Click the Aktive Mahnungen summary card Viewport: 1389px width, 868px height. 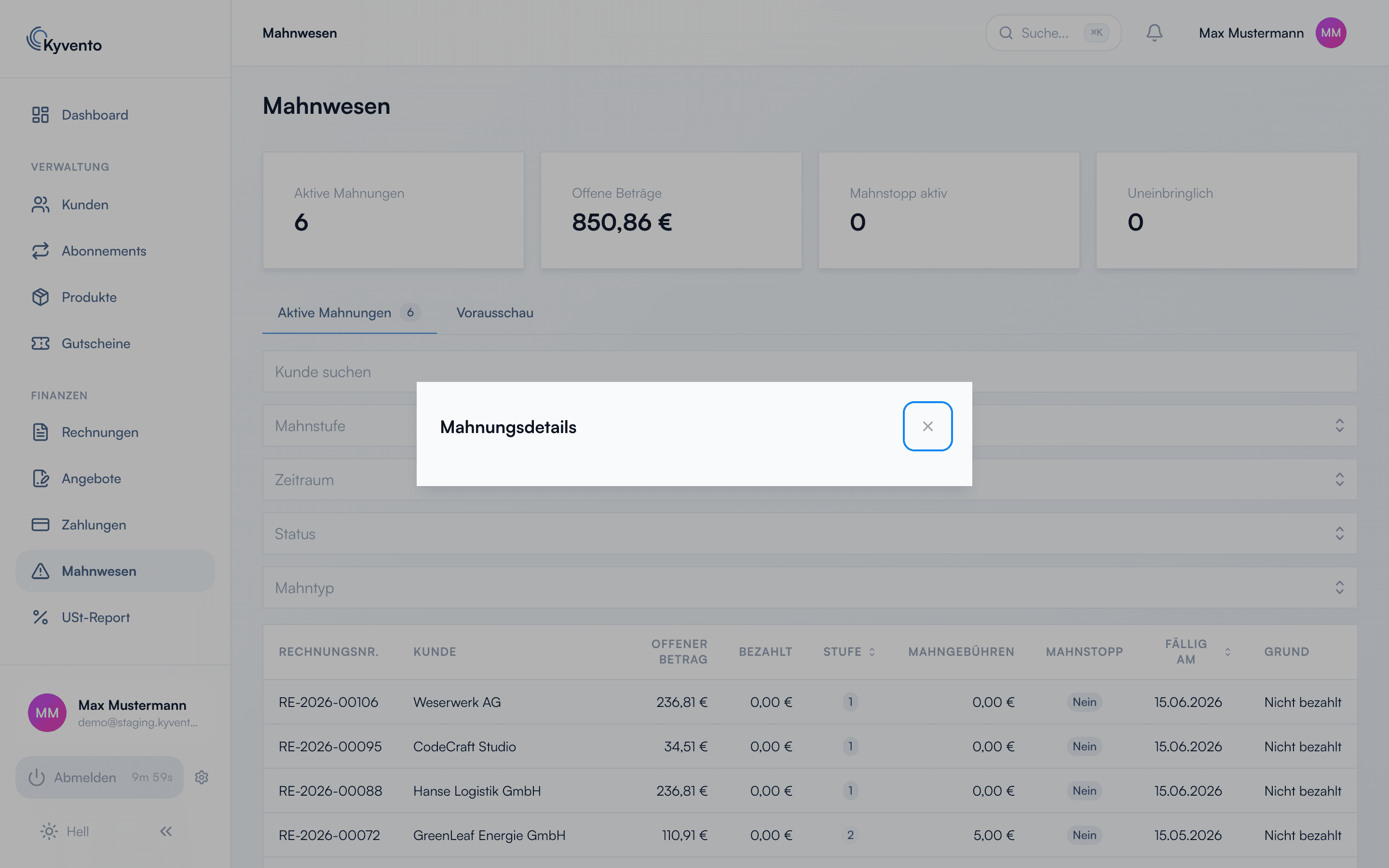click(393, 210)
